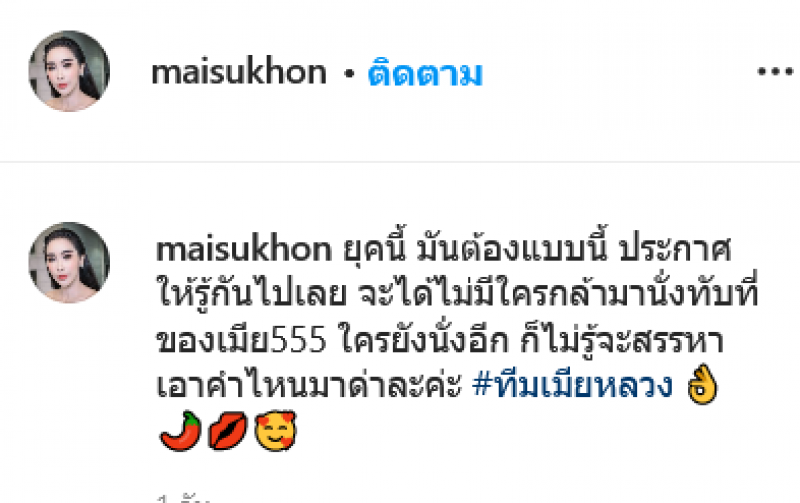
Task: Click the word ประกาศ in the caption
Action: coord(674,249)
